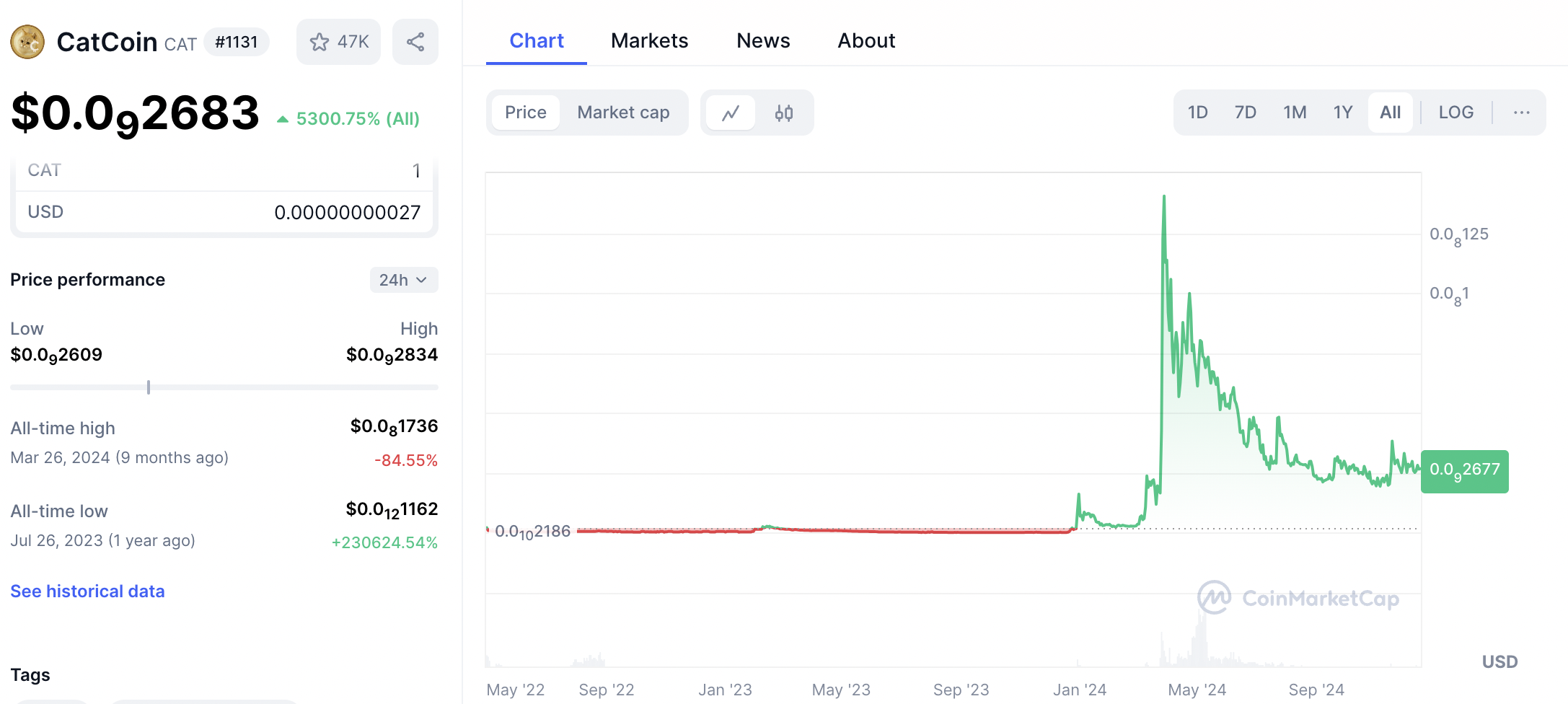This screenshot has width=1568, height=704.
Task: Set chart range to 1M
Action: [x=1295, y=113]
